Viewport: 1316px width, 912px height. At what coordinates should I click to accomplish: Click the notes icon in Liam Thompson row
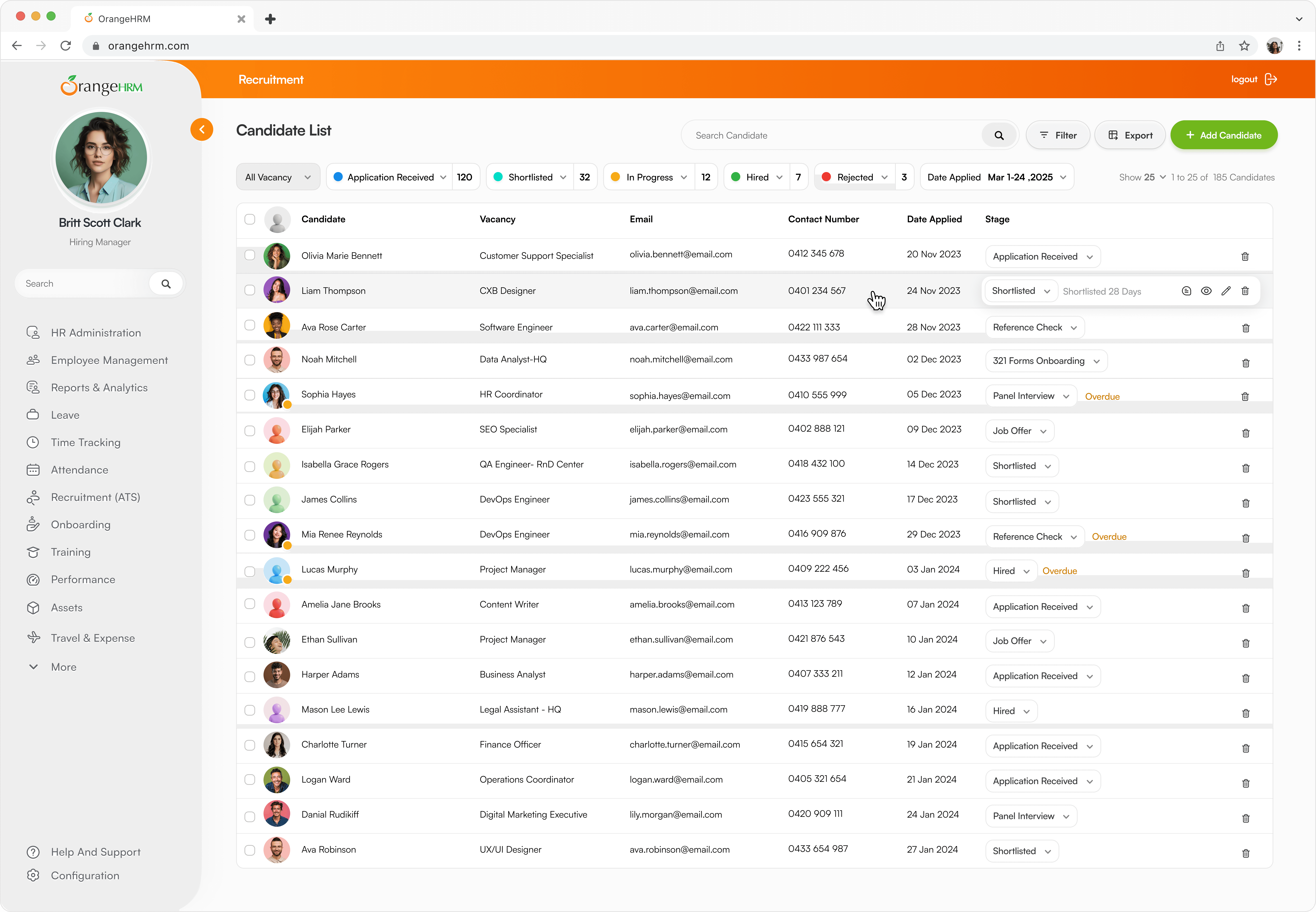pyautogui.click(x=1186, y=291)
